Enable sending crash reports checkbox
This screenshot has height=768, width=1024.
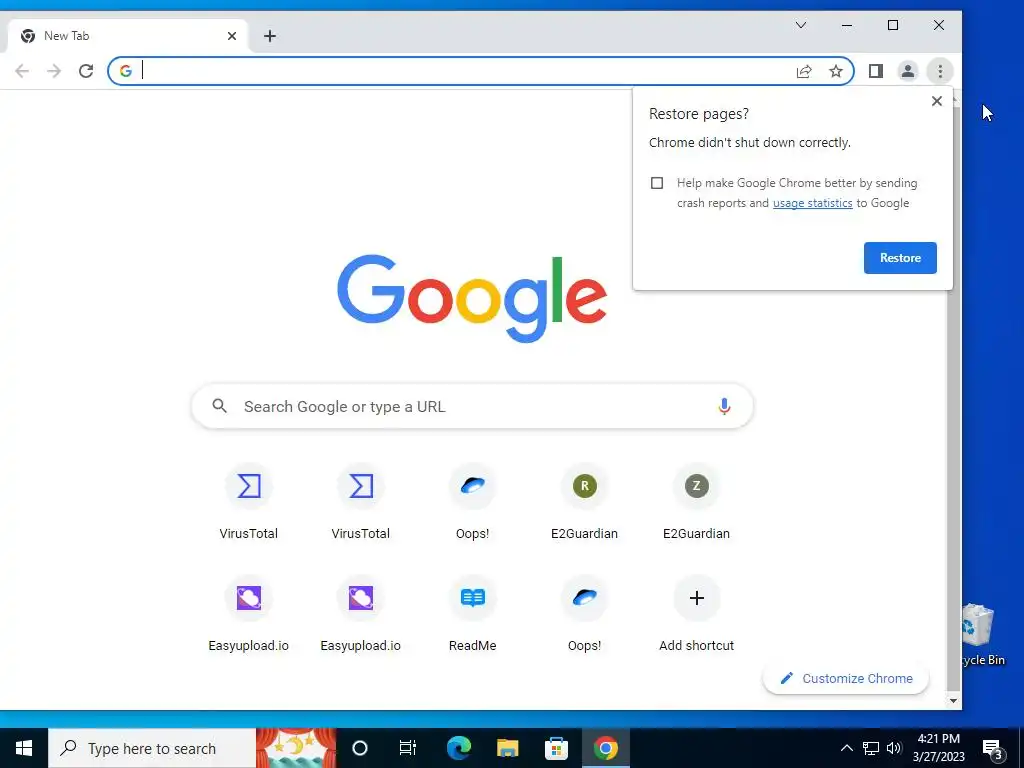click(x=657, y=183)
